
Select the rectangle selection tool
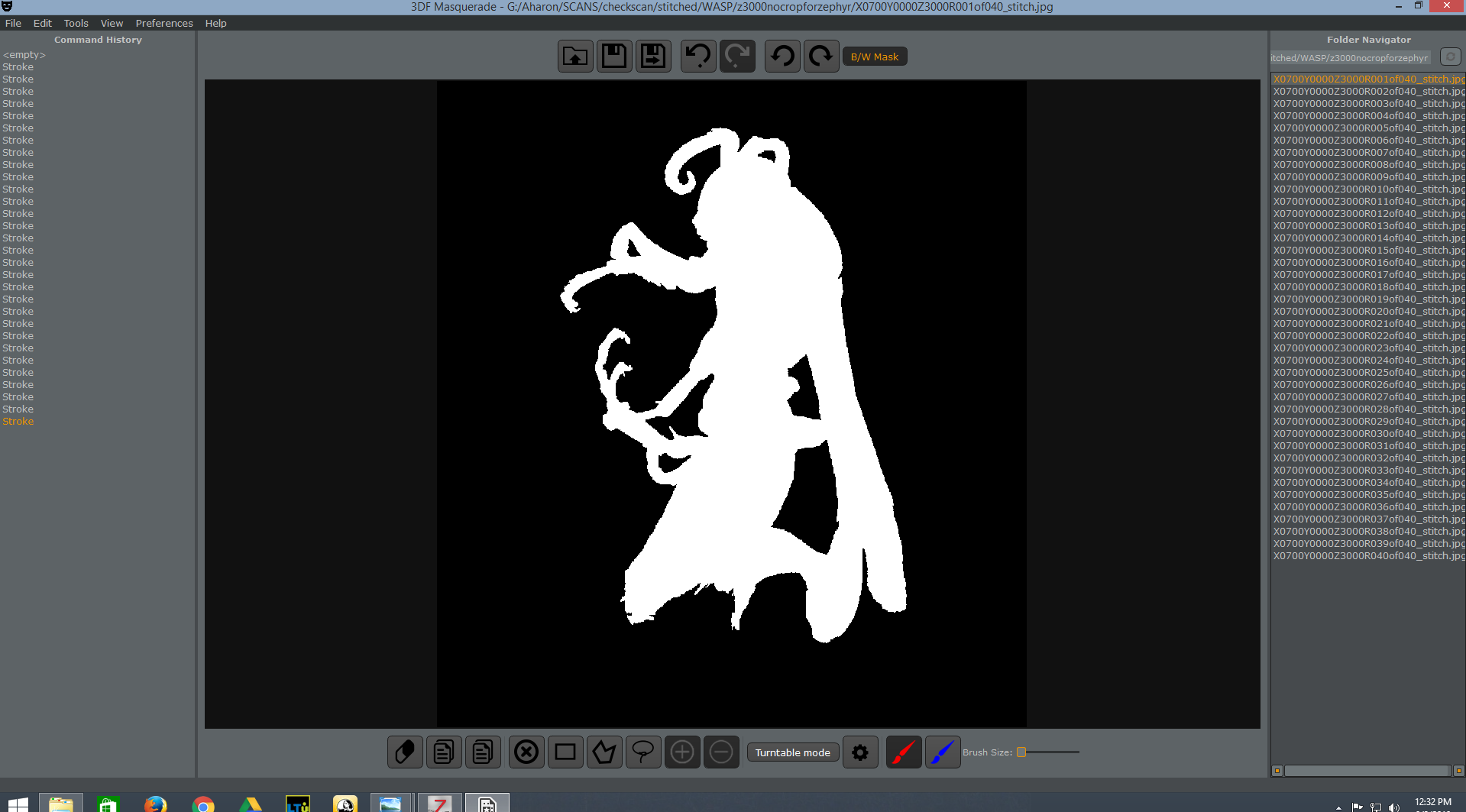pos(565,752)
